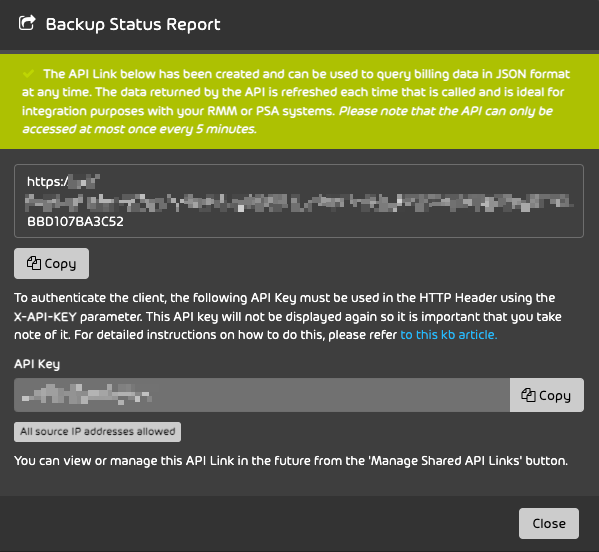This screenshot has width=599, height=552.
Task: Close the Backup Status Report dialog
Action: click(549, 523)
